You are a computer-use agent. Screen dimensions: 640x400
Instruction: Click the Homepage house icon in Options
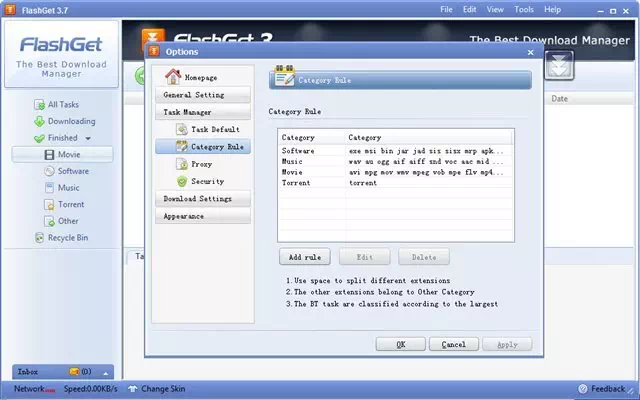(173, 76)
